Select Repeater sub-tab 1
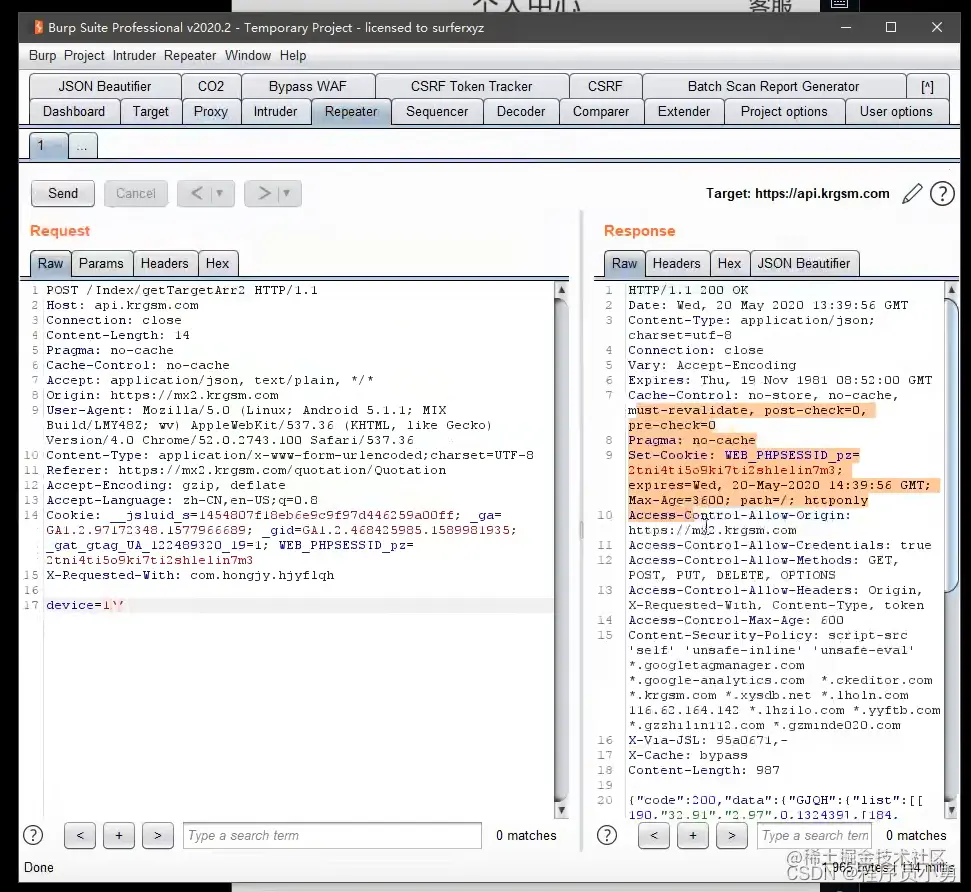The width and height of the screenshot is (971, 892). pyautogui.click(x=48, y=146)
